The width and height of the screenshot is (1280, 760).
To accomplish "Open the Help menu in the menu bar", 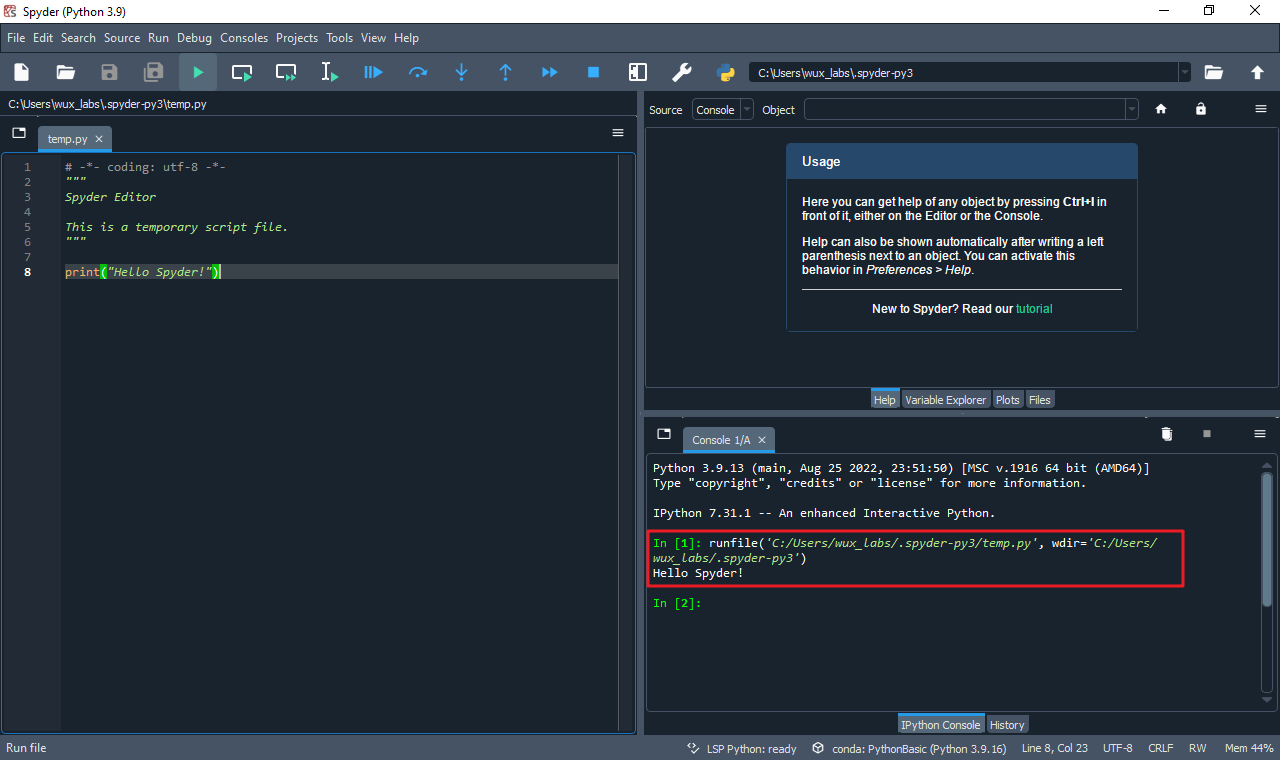I will pyautogui.click(x=406, y=38).
